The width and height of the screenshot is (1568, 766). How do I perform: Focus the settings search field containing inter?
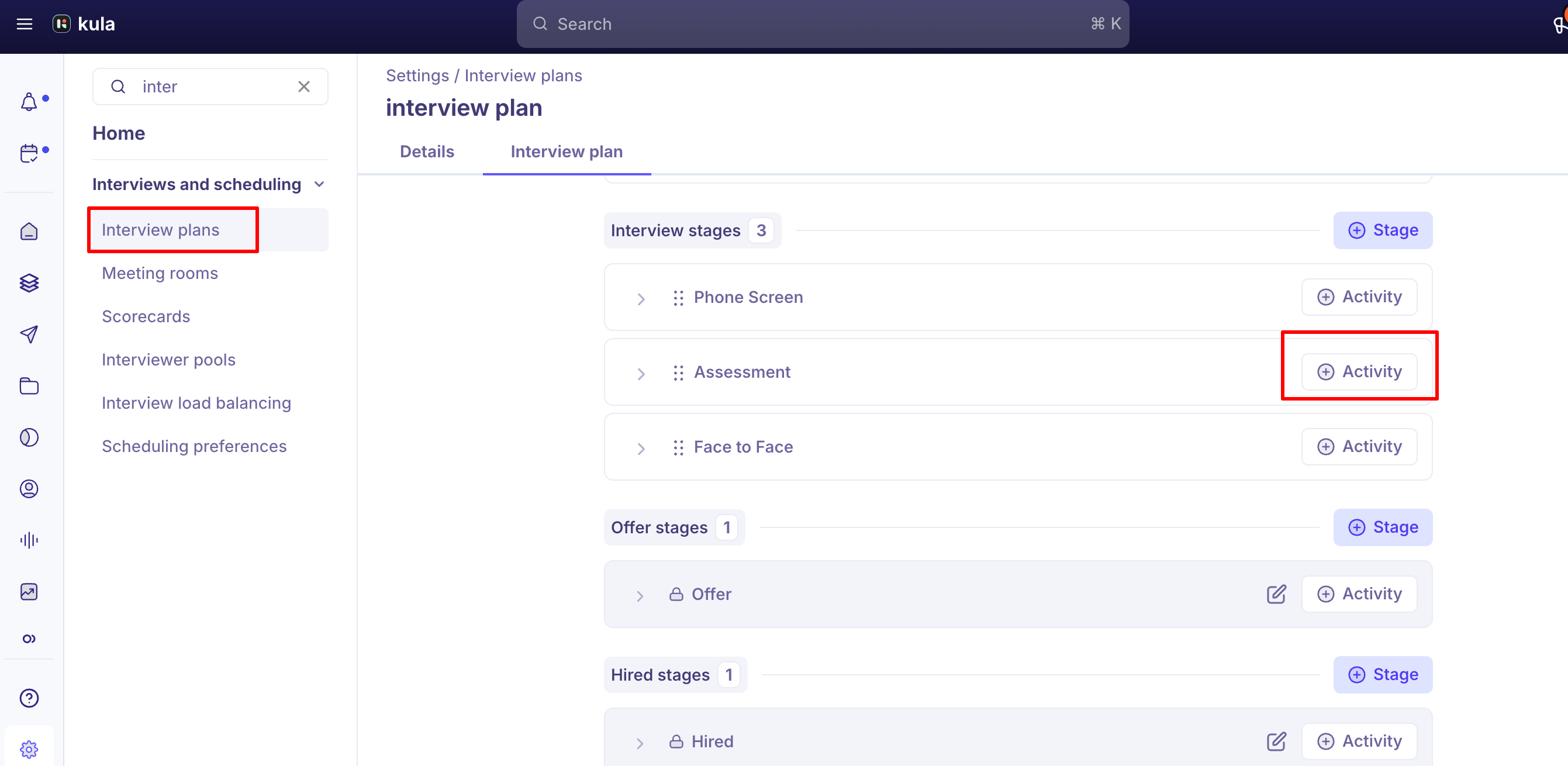coord(210,87)
